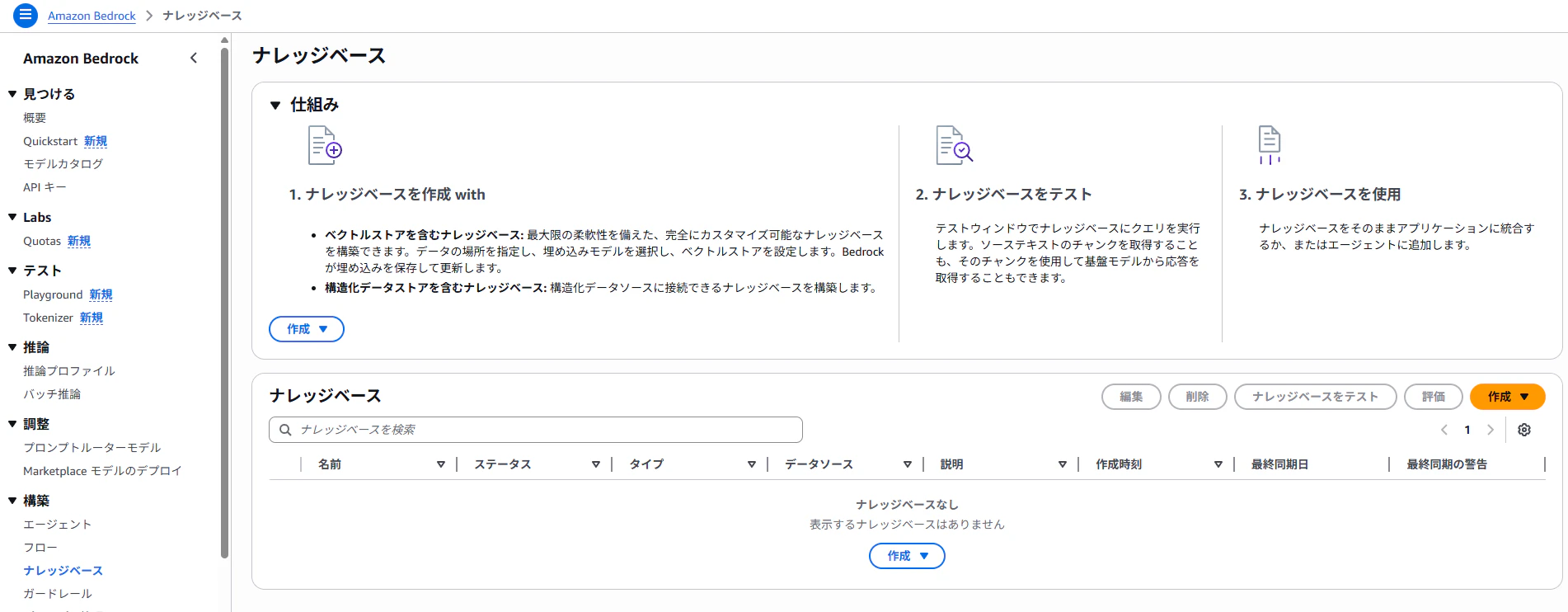Open the 作成 dropdown in 仕組み panel
Screen dimensions: 1568x612
[307, 329]
